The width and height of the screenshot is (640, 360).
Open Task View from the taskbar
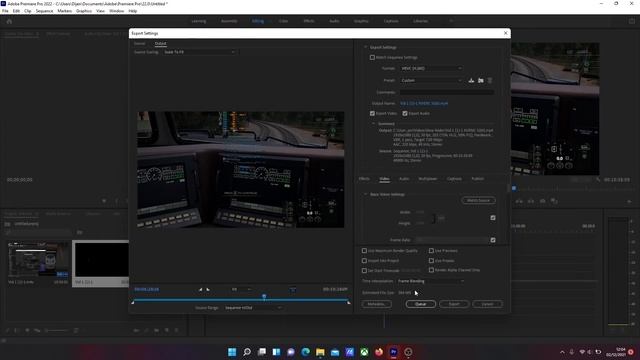[262, 352]
